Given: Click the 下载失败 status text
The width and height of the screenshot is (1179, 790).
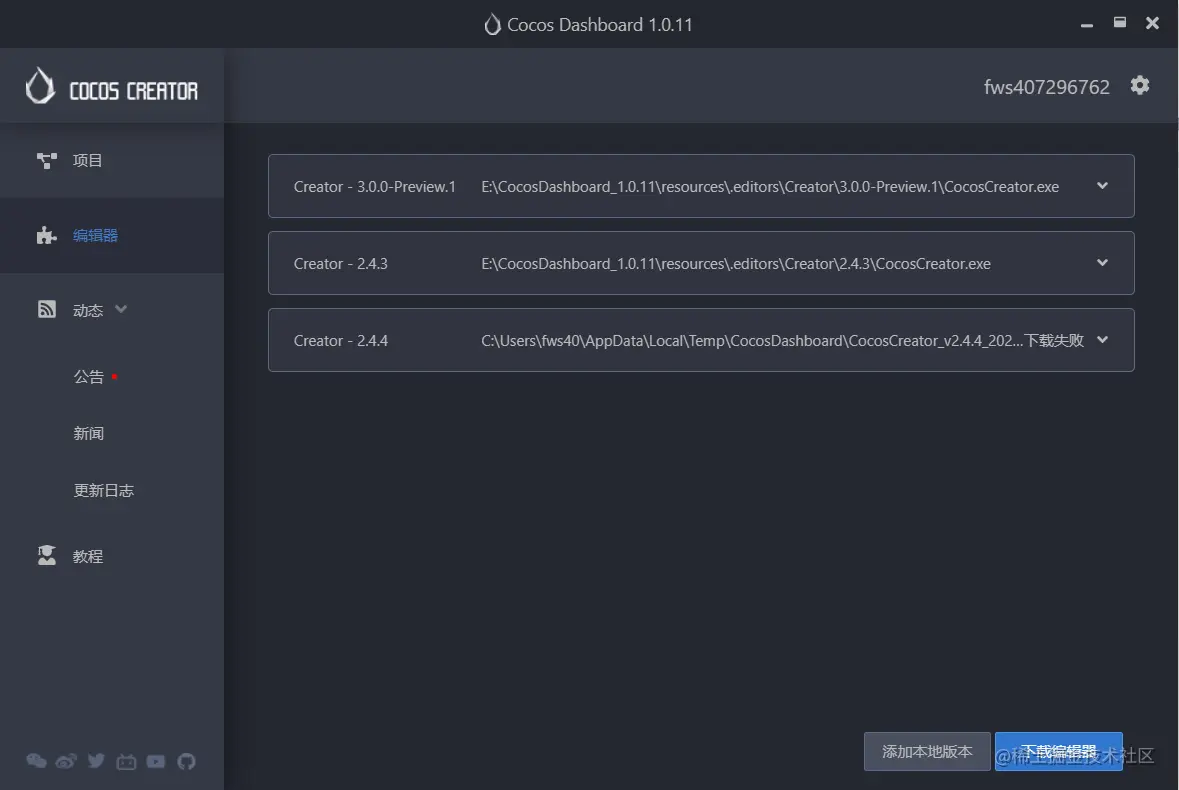Looking at the screenshot, I should (1054, 341).
